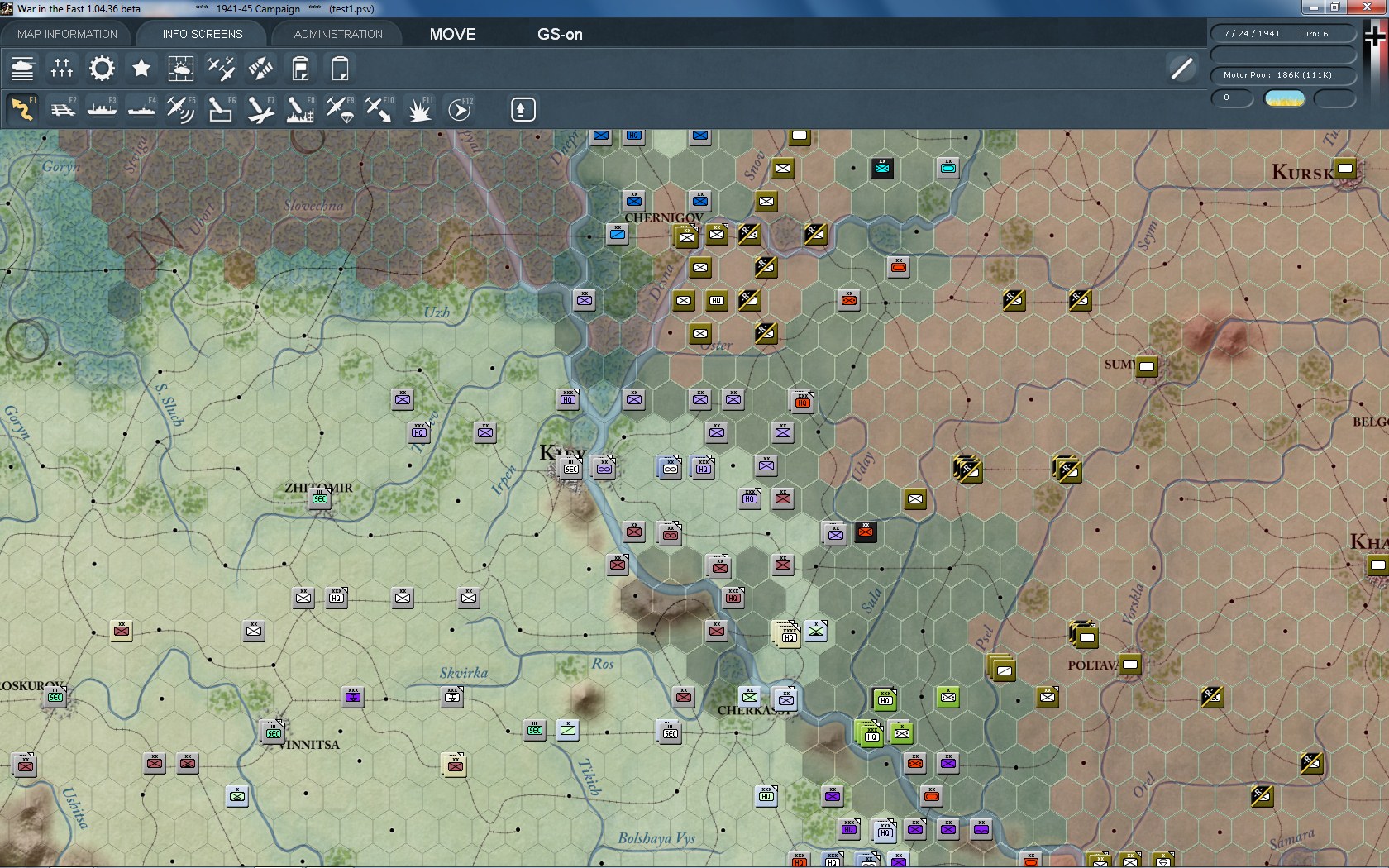Select F2 rail movement mode
Viewport: 1389px width, 868px height.
pyautogui.click(x=62, y=109)
